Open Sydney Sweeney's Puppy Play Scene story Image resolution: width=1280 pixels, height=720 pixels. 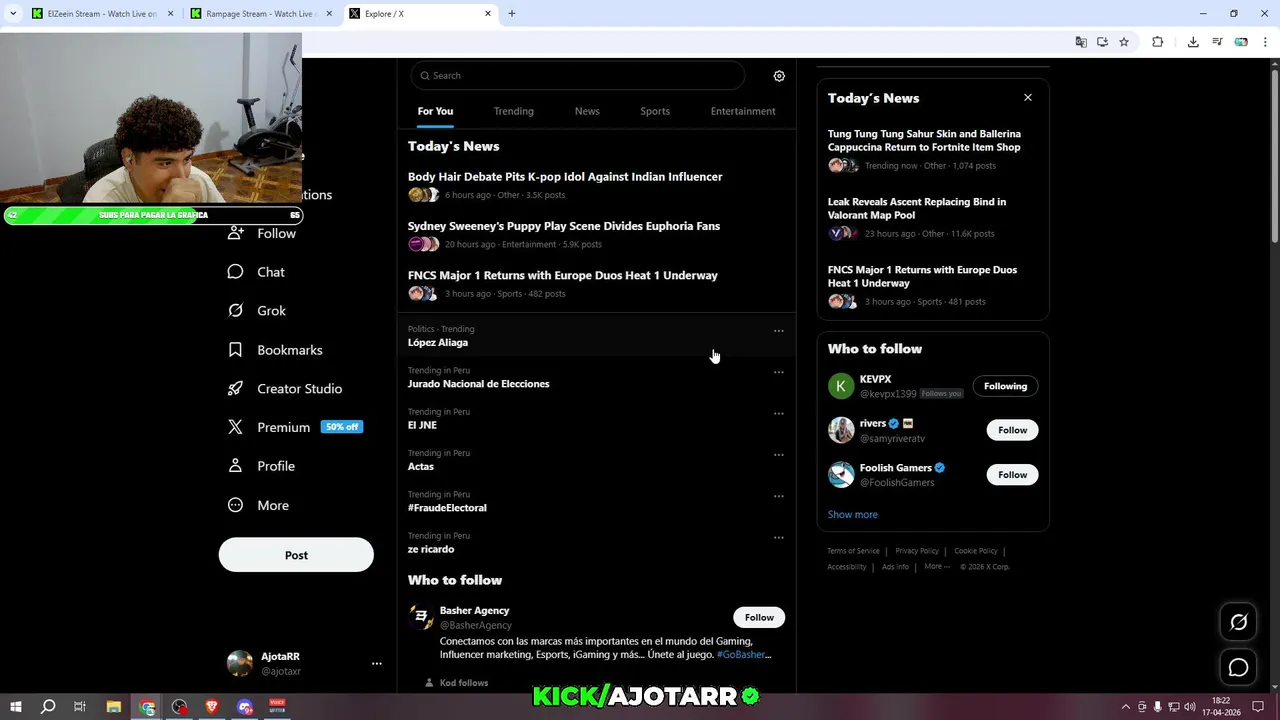[564, 226]
